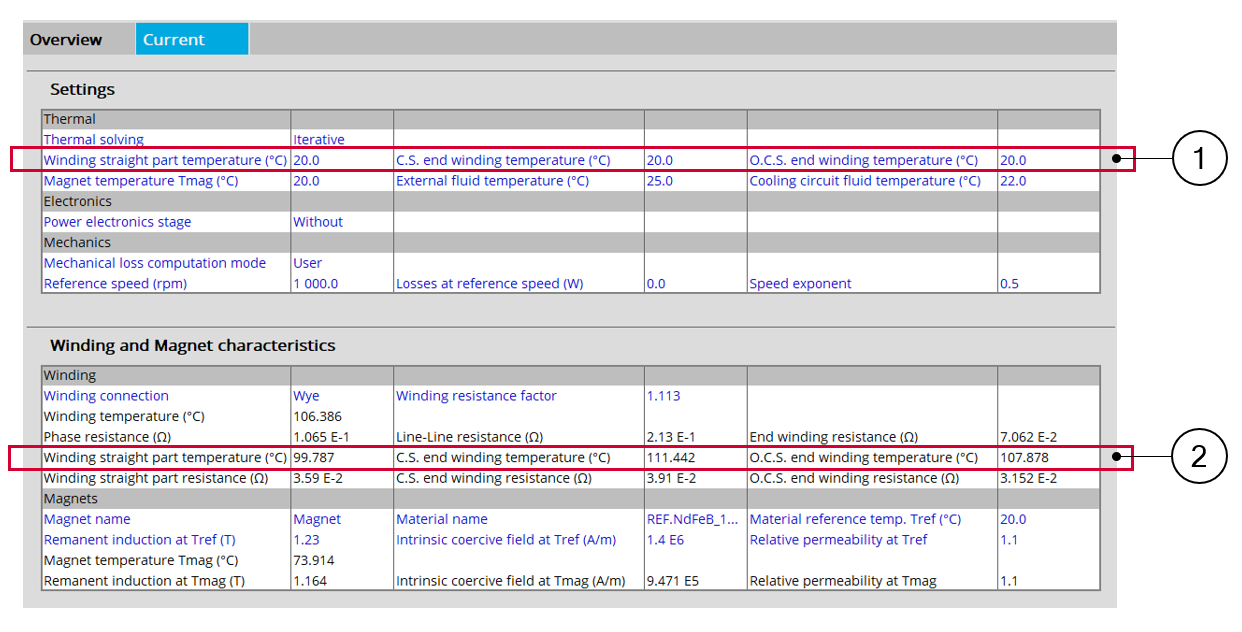Select the 0.5 speed exponent value

[1009, 284]
